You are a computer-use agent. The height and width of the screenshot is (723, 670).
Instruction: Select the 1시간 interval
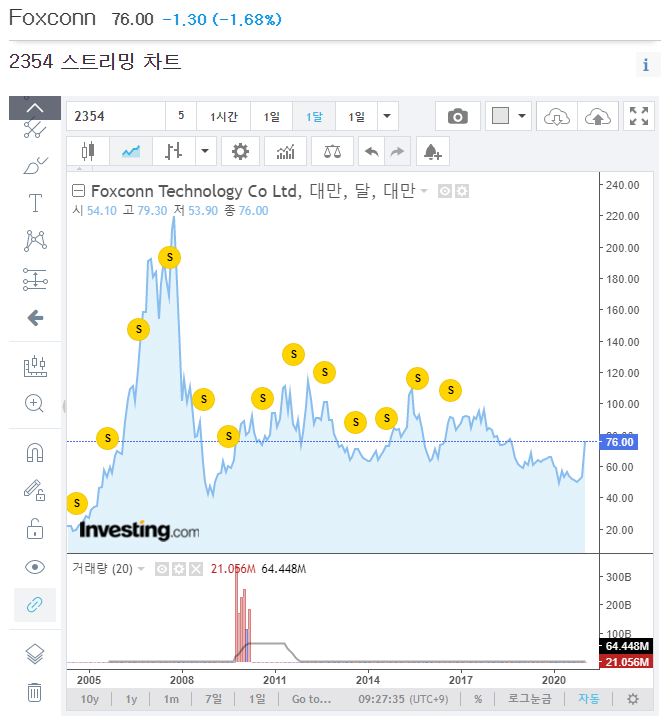point(224,116)
